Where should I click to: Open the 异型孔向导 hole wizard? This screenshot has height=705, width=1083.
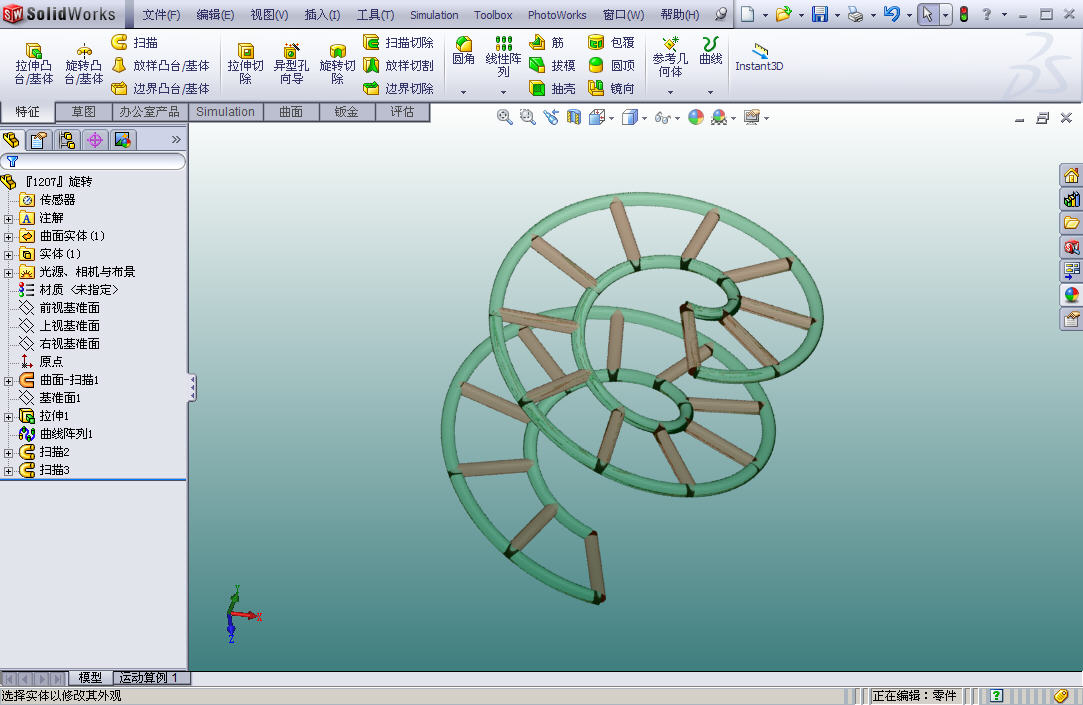(291, 64)
